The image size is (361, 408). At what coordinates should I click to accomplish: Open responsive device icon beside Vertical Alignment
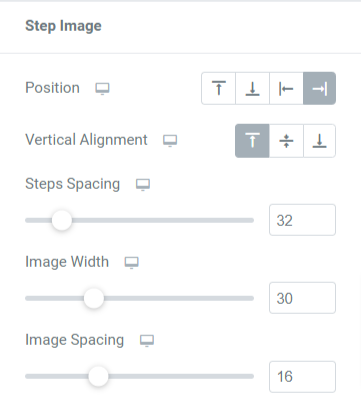(170, 141)
